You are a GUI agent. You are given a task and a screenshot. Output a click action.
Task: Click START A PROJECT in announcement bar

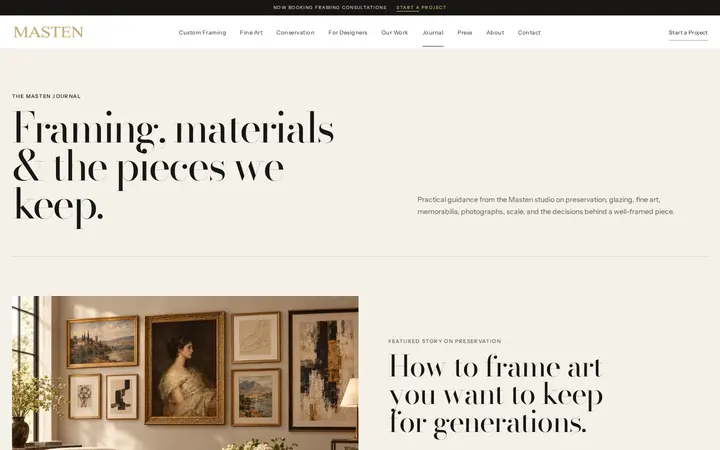421,7
